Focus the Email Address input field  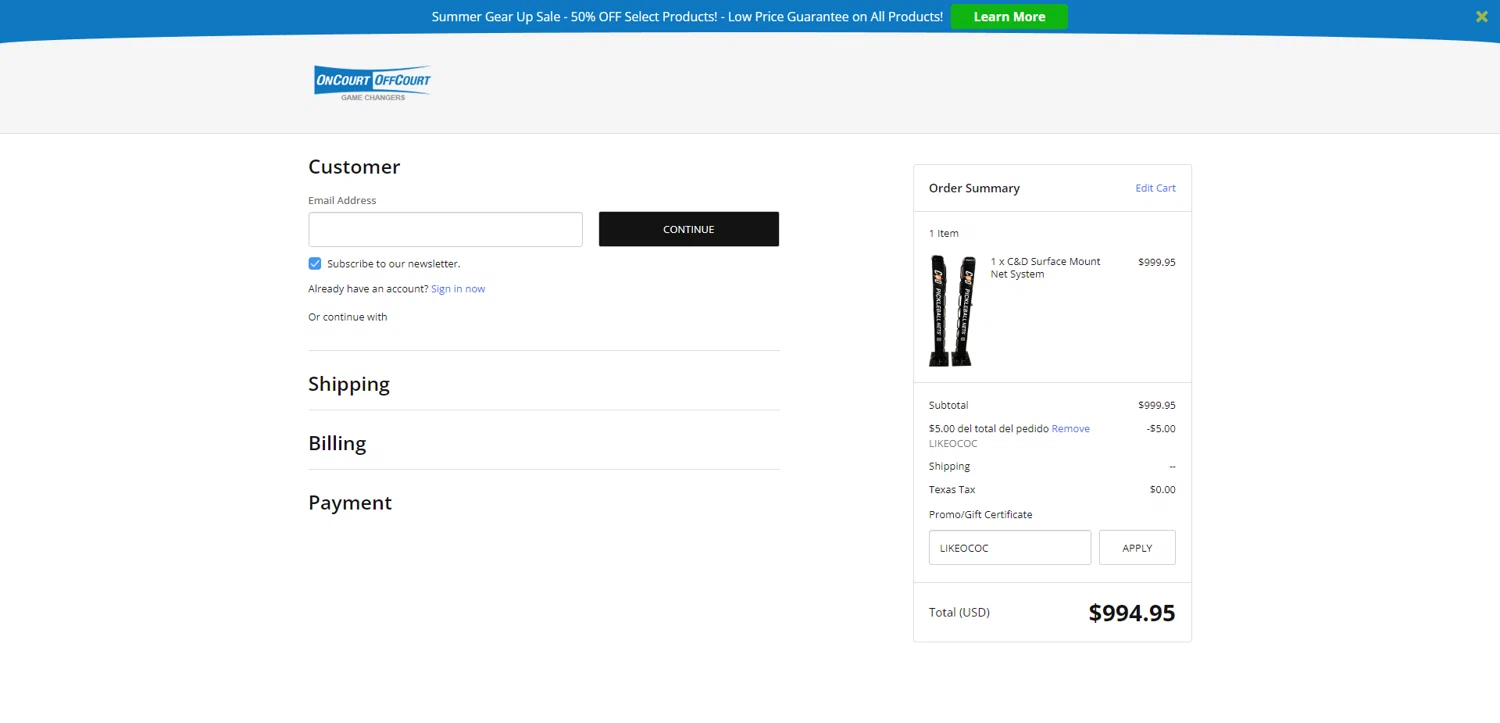point(445,229)
